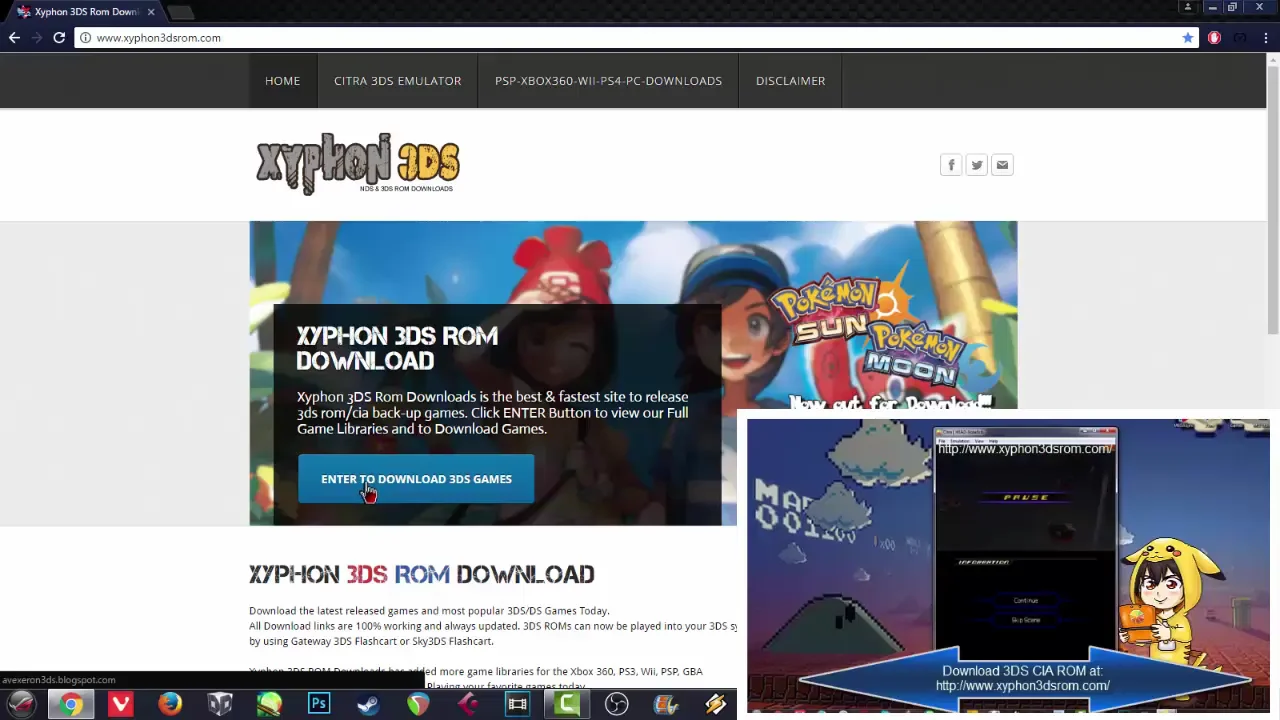Image resolution: width=1280 pixels, height=720 pixels.
Task: Open the CITRA 3DS EMULATOR menu item
Action: [398, 81]
